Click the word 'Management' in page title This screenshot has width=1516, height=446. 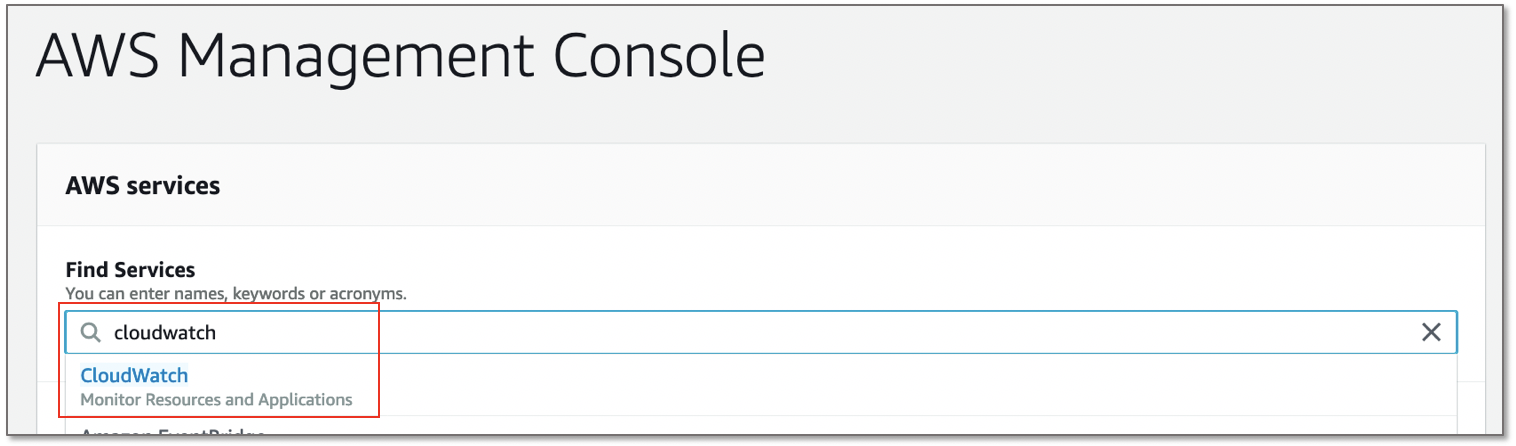click(x=362, y=57)
